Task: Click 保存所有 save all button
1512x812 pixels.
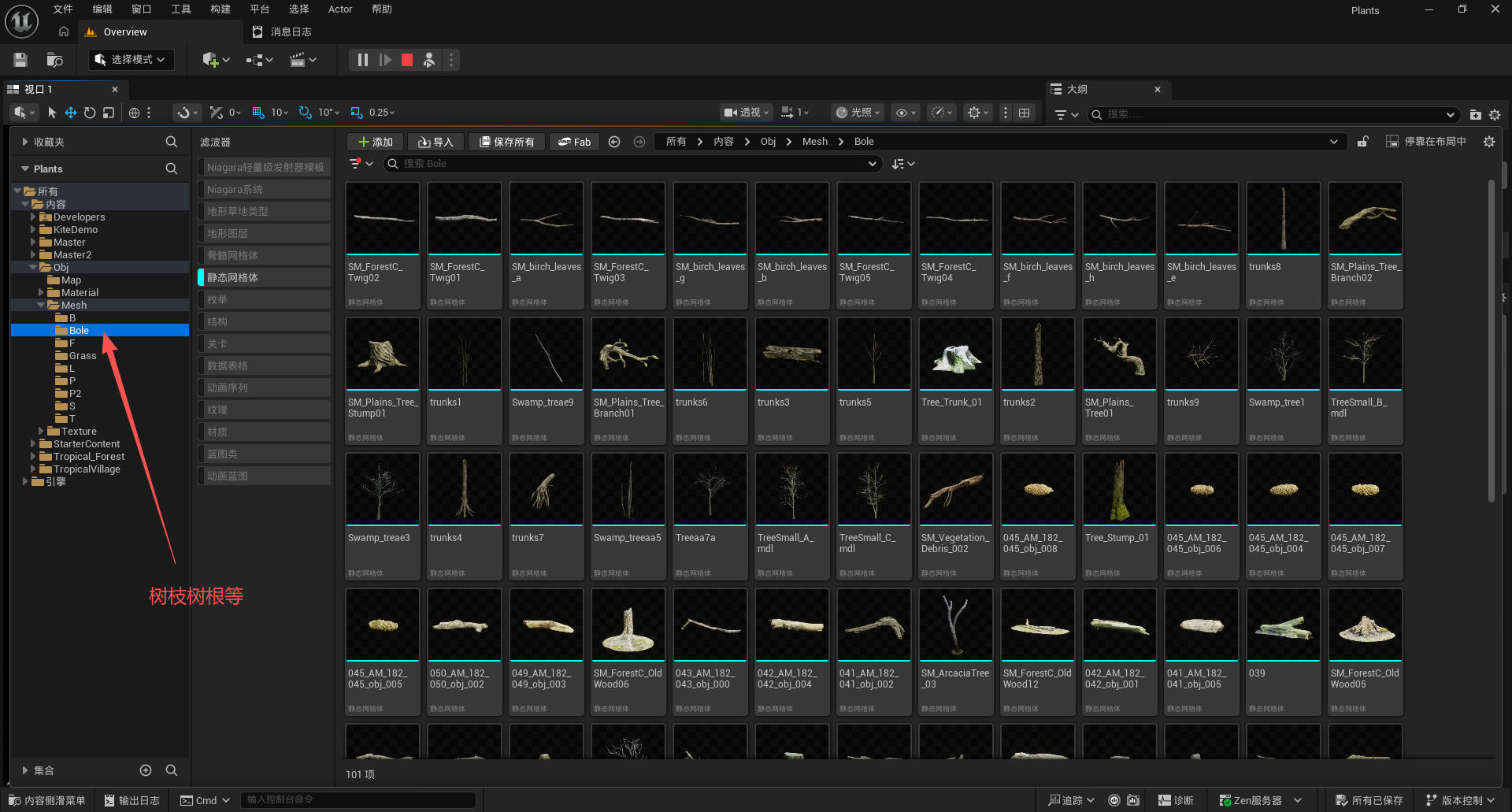Action: point(507,142)
